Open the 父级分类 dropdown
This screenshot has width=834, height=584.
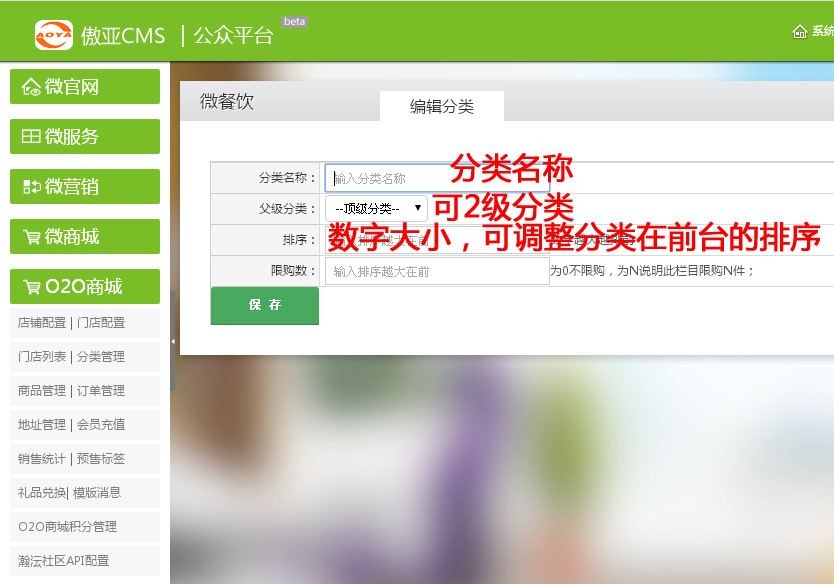click(x=376, y=208)
